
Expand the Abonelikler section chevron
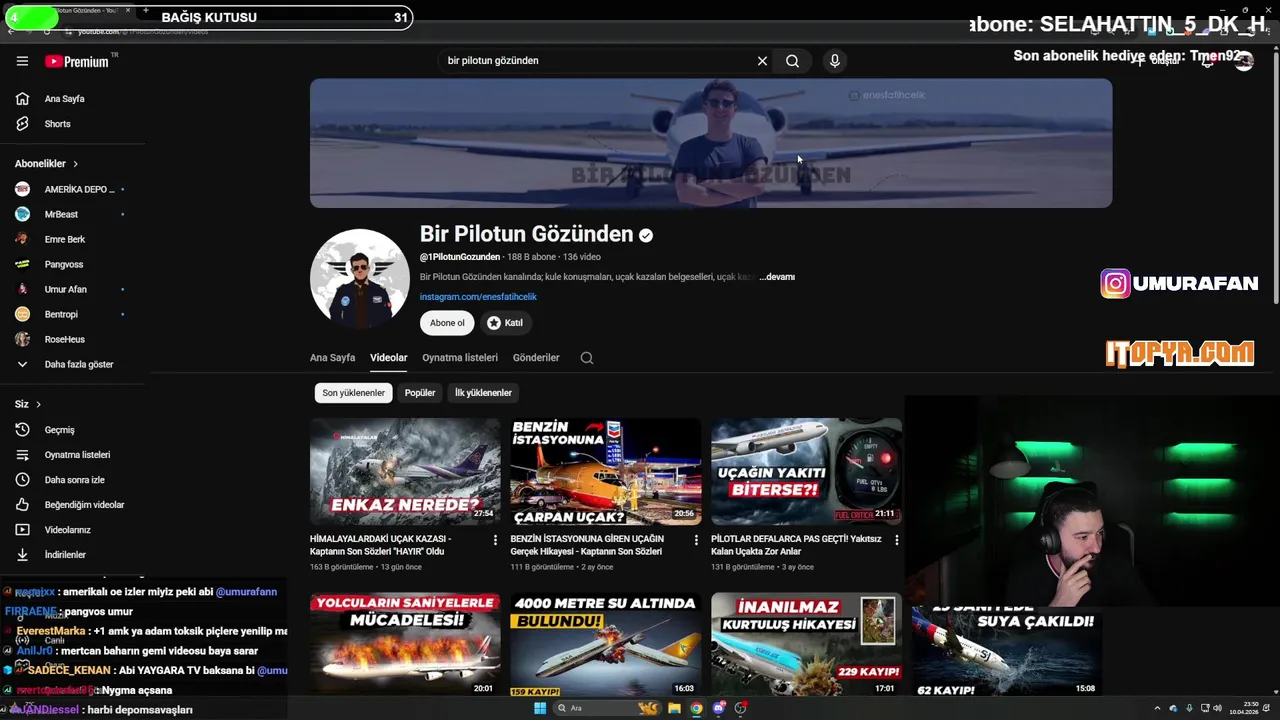[75, 164]
